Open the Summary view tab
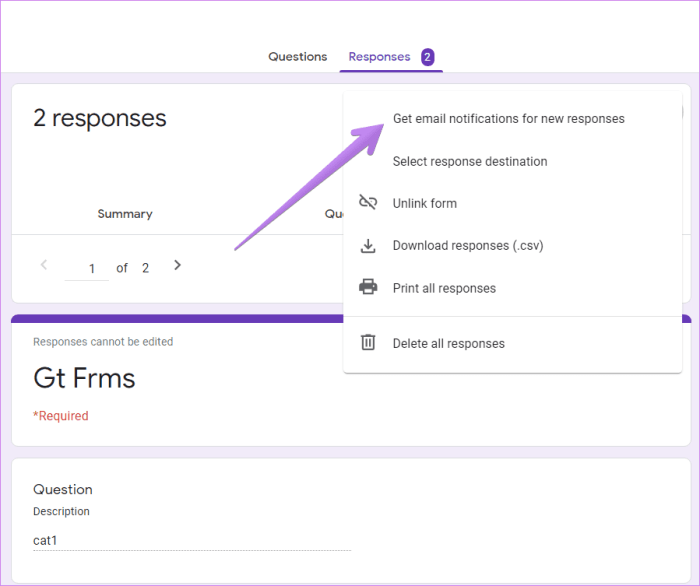This screenshot has width=700, height=586. pos(125,214)
